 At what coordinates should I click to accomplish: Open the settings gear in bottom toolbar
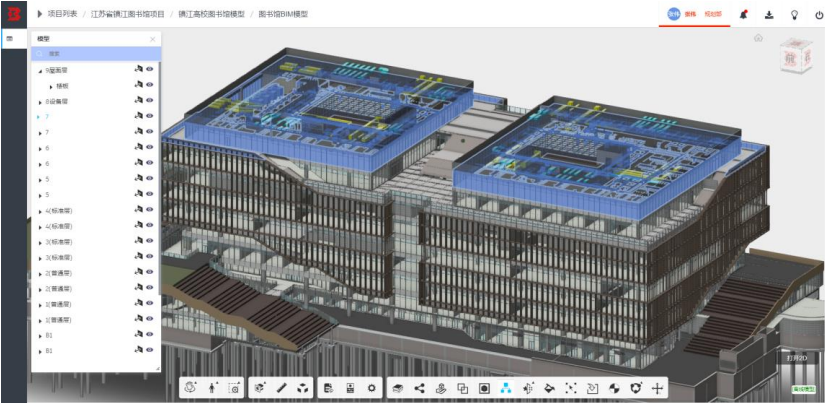coord(372,388)
